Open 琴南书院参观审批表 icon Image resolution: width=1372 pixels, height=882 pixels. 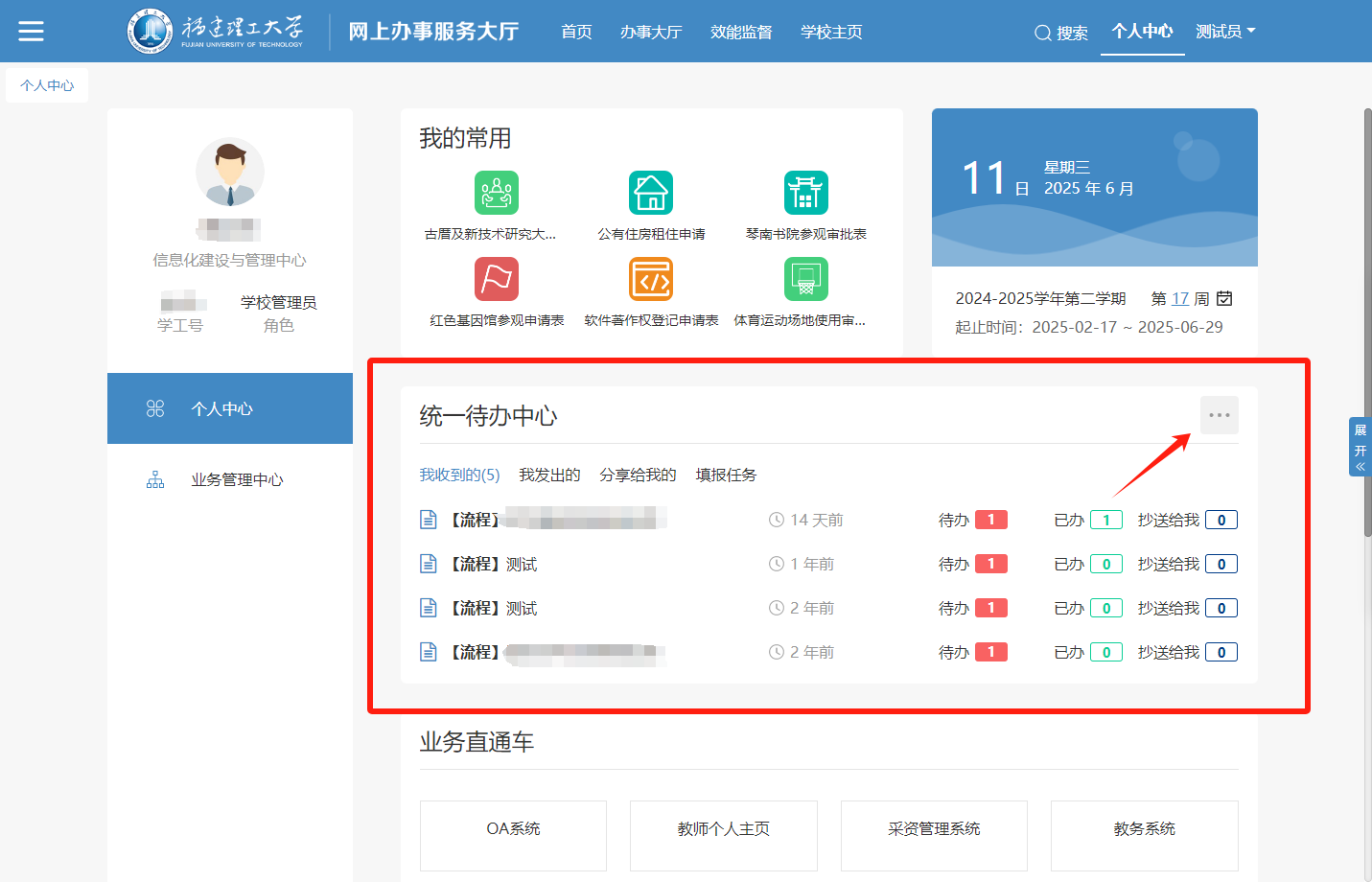pos(805,193)
